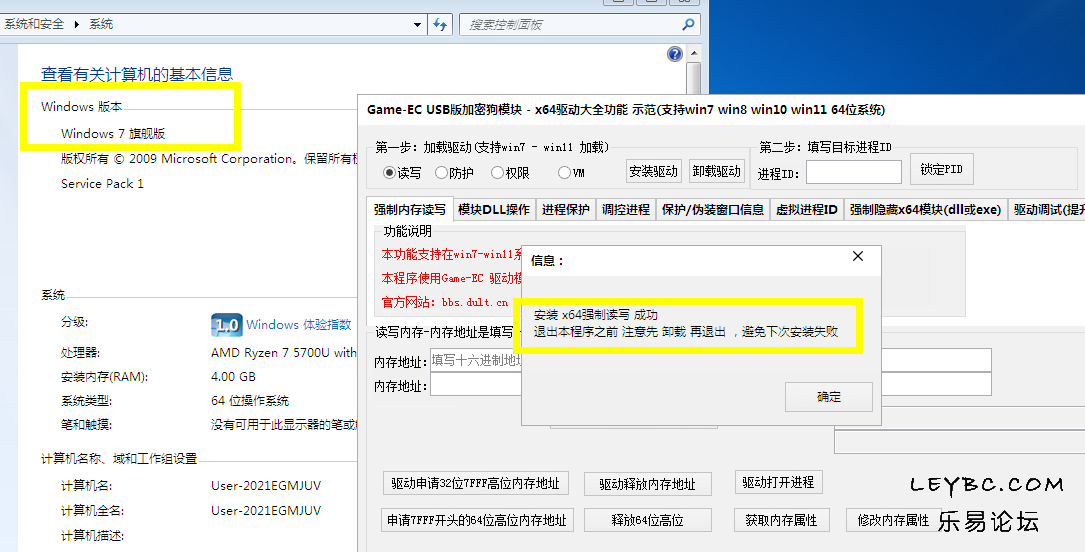The image size is (1085, 552).
Task: Select the 防护 radio button
Action: pos(441,173)
